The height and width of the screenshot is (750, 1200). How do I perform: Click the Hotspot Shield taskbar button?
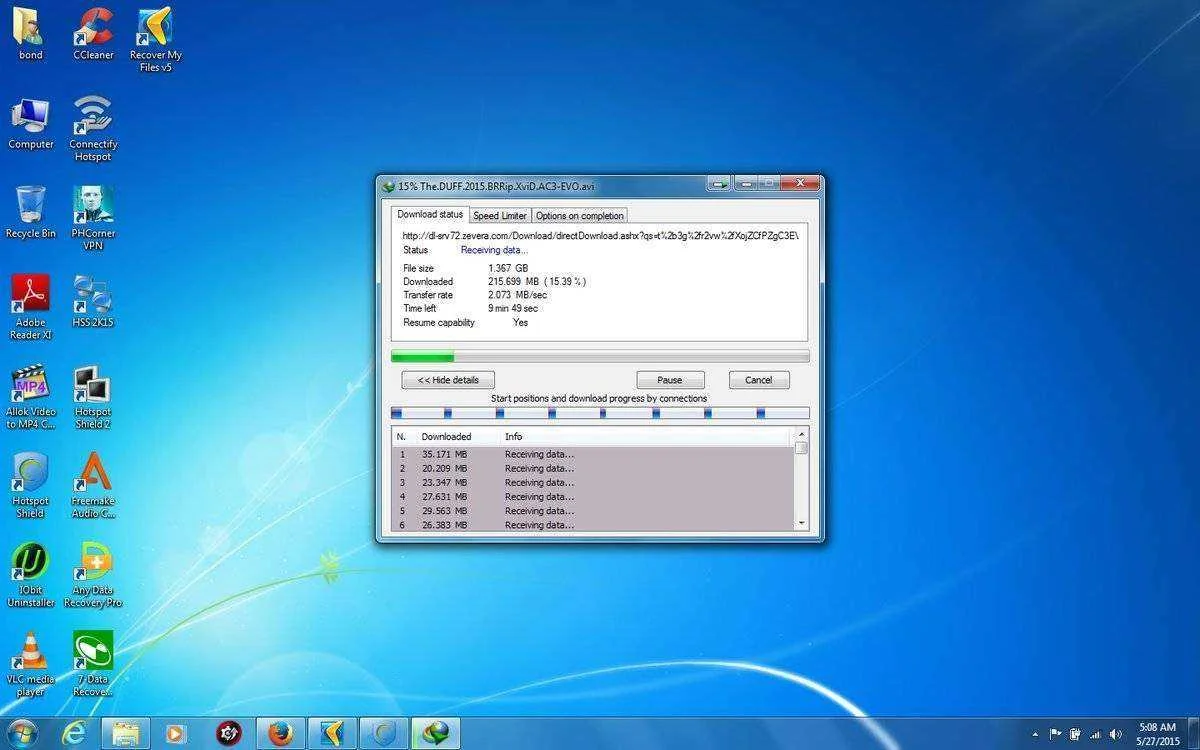[384, 733]
